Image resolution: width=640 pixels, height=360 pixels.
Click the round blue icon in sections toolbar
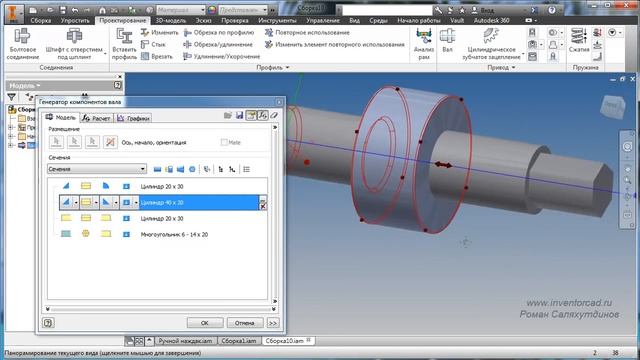point(192,169)
